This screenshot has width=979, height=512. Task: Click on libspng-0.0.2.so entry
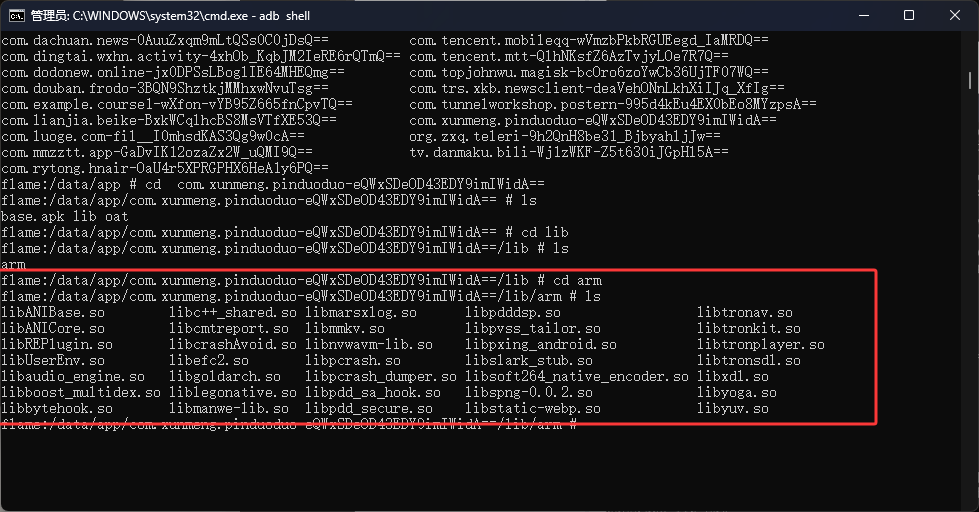529,393
